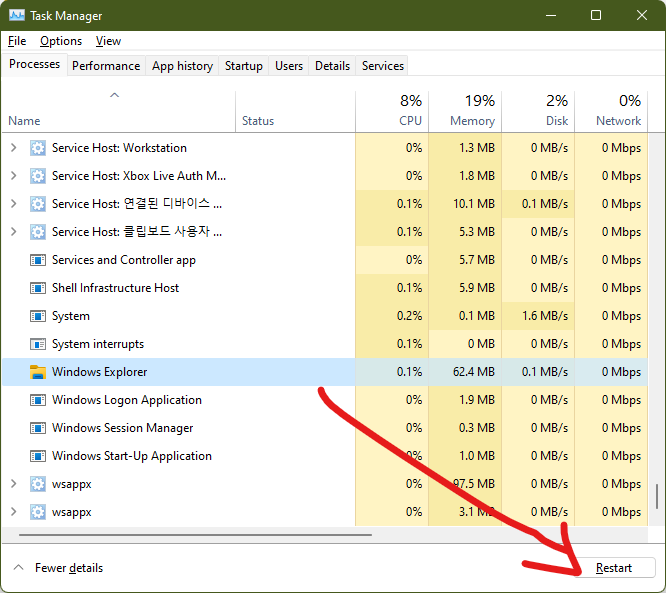Screen dimensions: 666x593
Task: Click the Windows Start-Up Application icon
Action: click(38, 456)
